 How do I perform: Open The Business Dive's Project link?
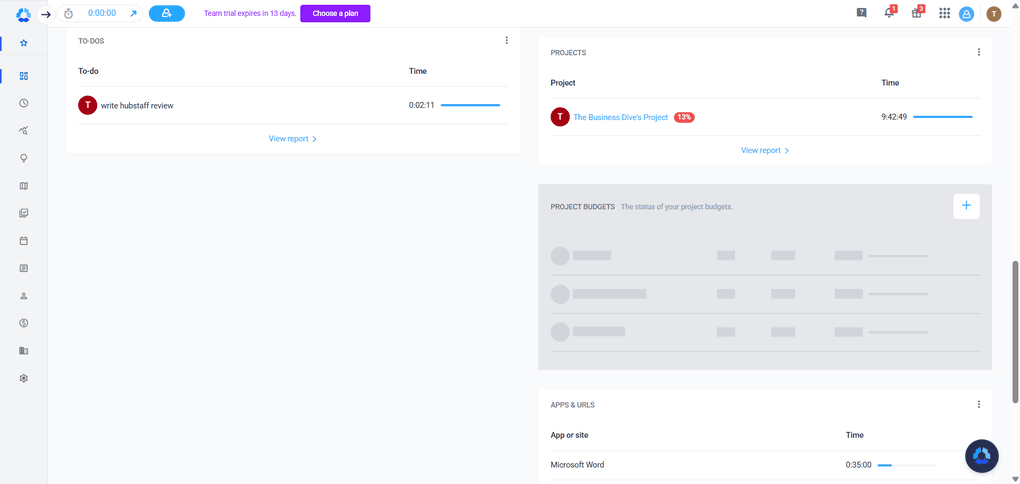coord(621,117)
